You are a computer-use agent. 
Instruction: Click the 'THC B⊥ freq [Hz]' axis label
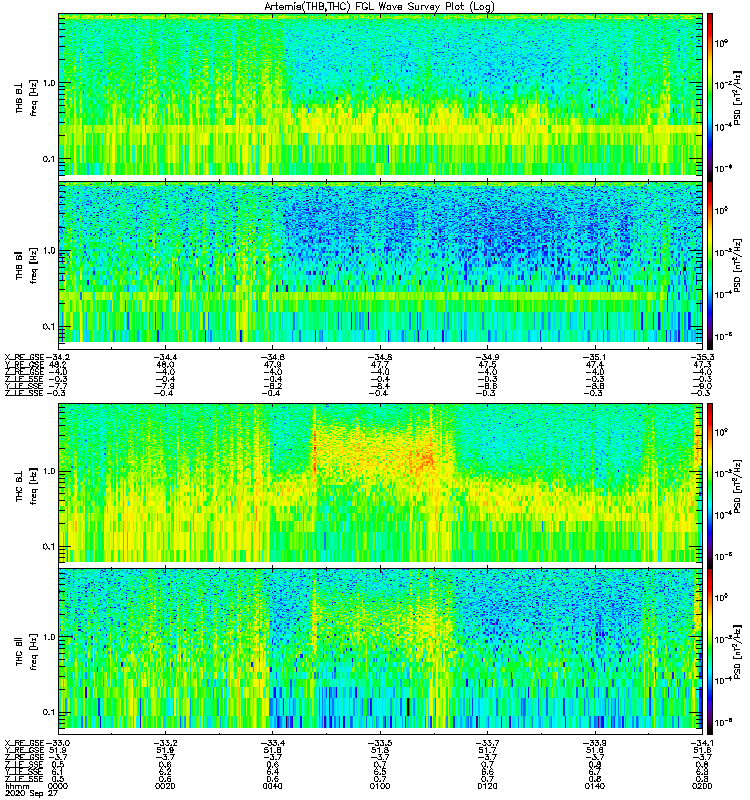[26, 486]
